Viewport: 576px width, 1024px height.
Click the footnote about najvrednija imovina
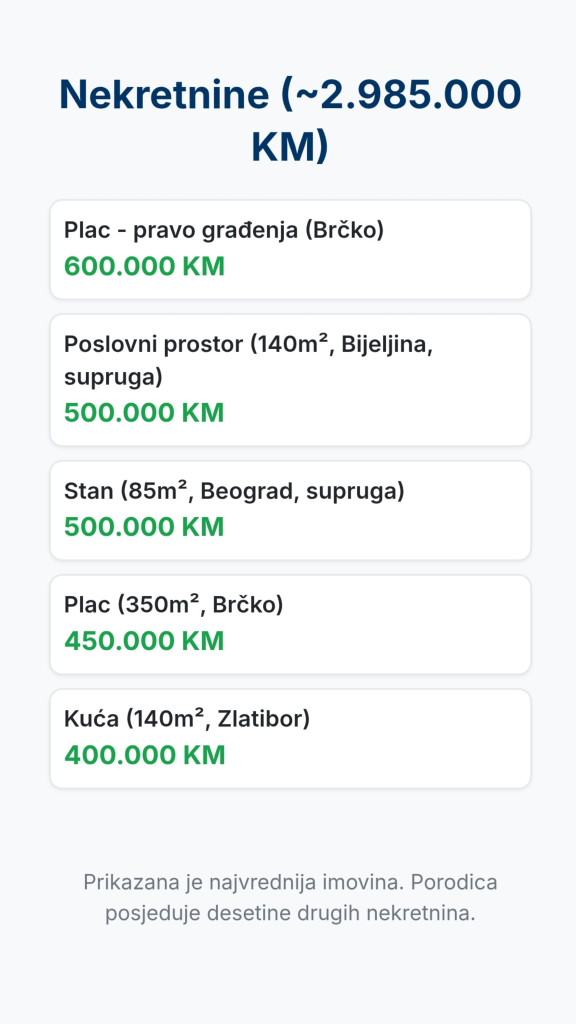(x=290, y=898)
